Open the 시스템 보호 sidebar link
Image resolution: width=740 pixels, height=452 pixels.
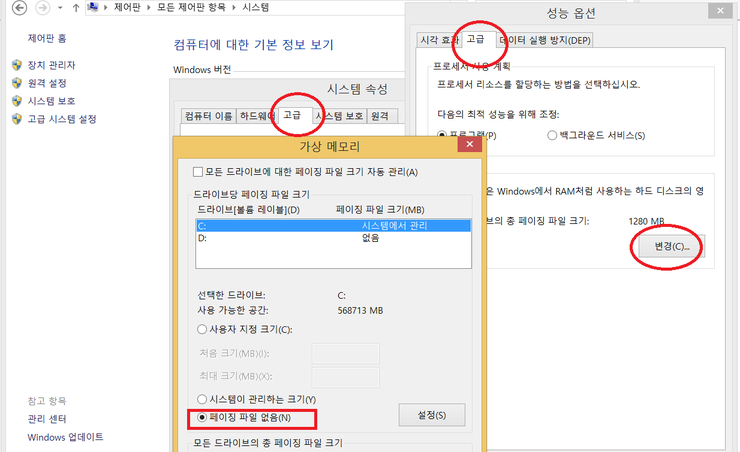(51, 101)
